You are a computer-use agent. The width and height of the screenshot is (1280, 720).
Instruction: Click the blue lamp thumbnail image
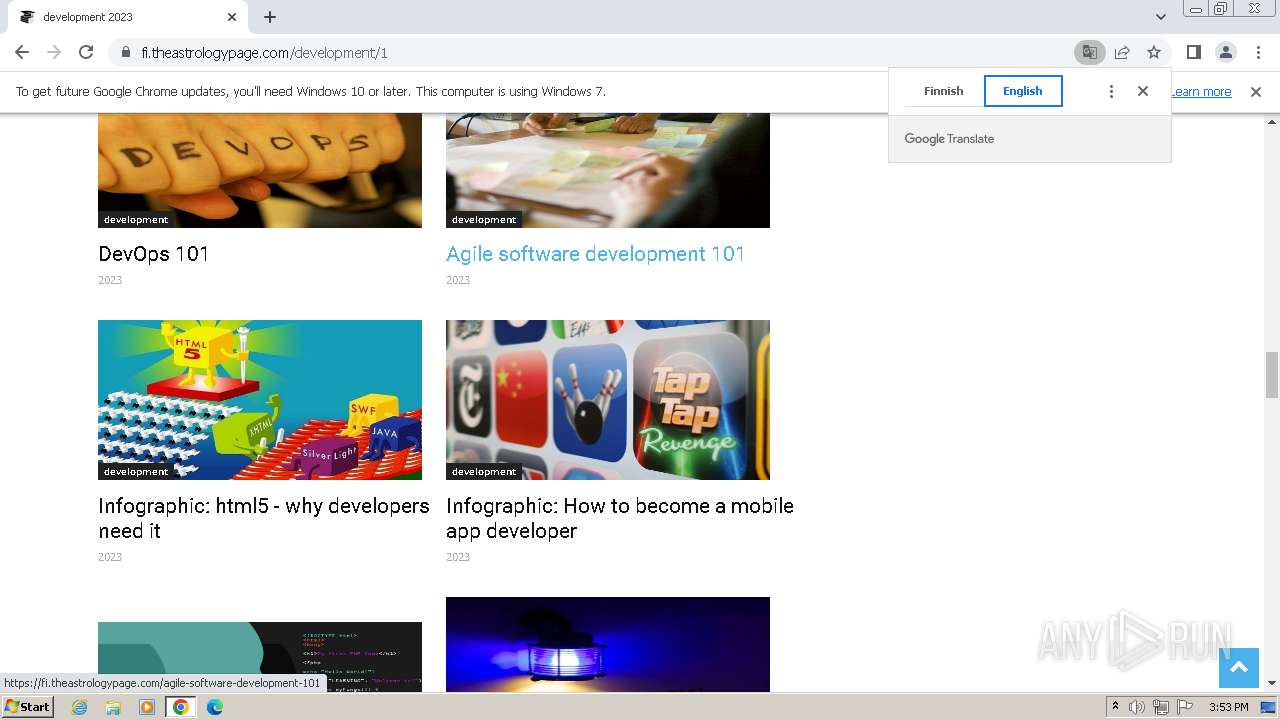click(608, 644)
